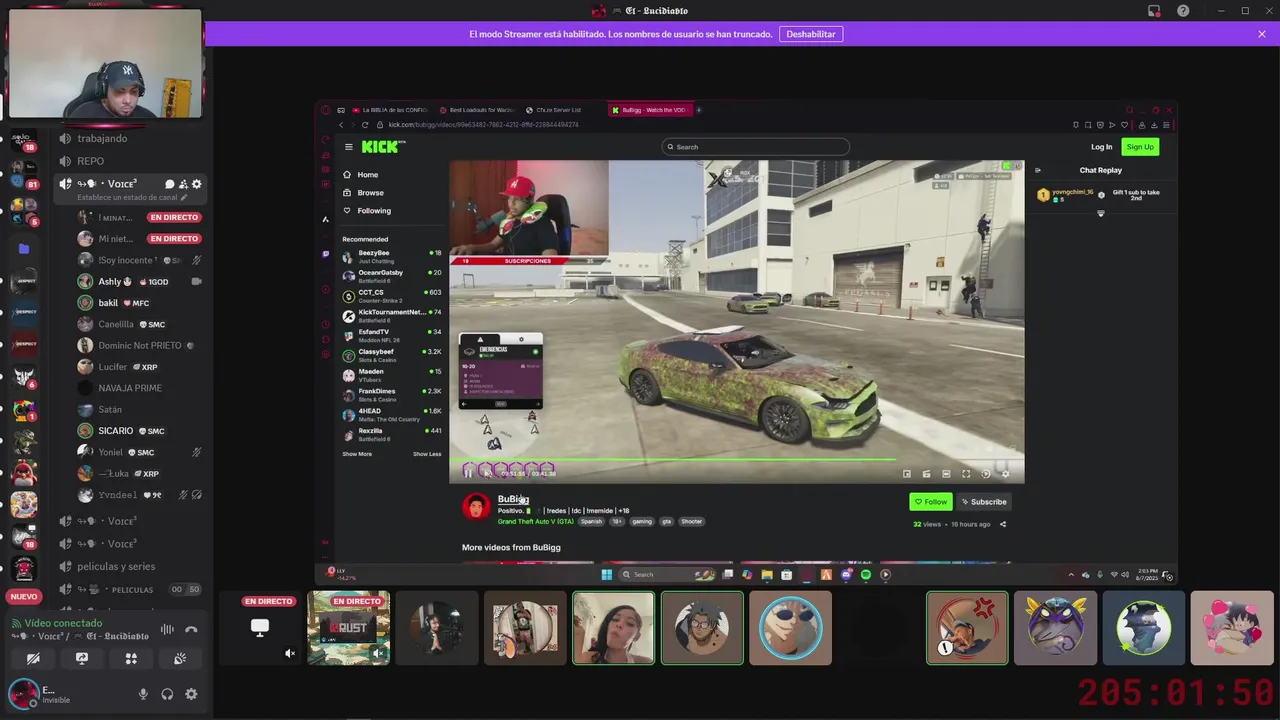
Task: Click the Kick logo
Action: click(x=383, y=147)
